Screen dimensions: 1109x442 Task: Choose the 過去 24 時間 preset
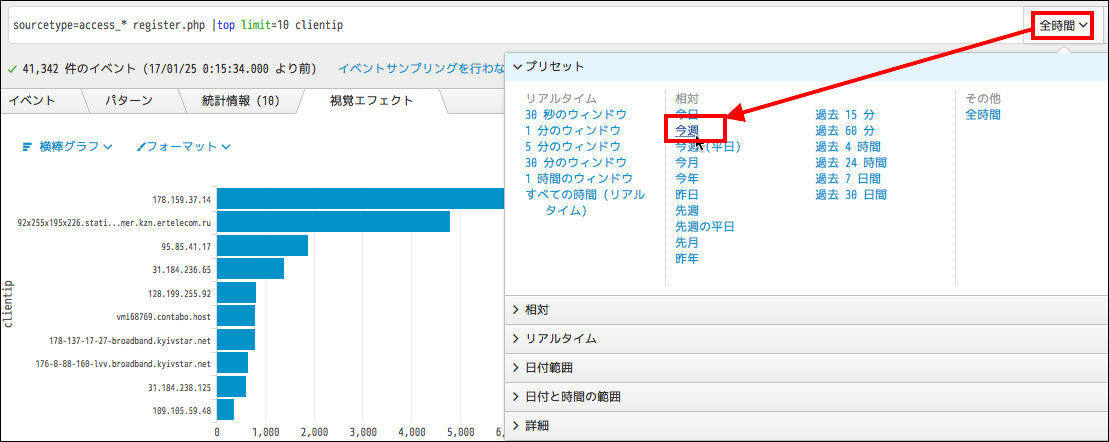coord(850,162)
